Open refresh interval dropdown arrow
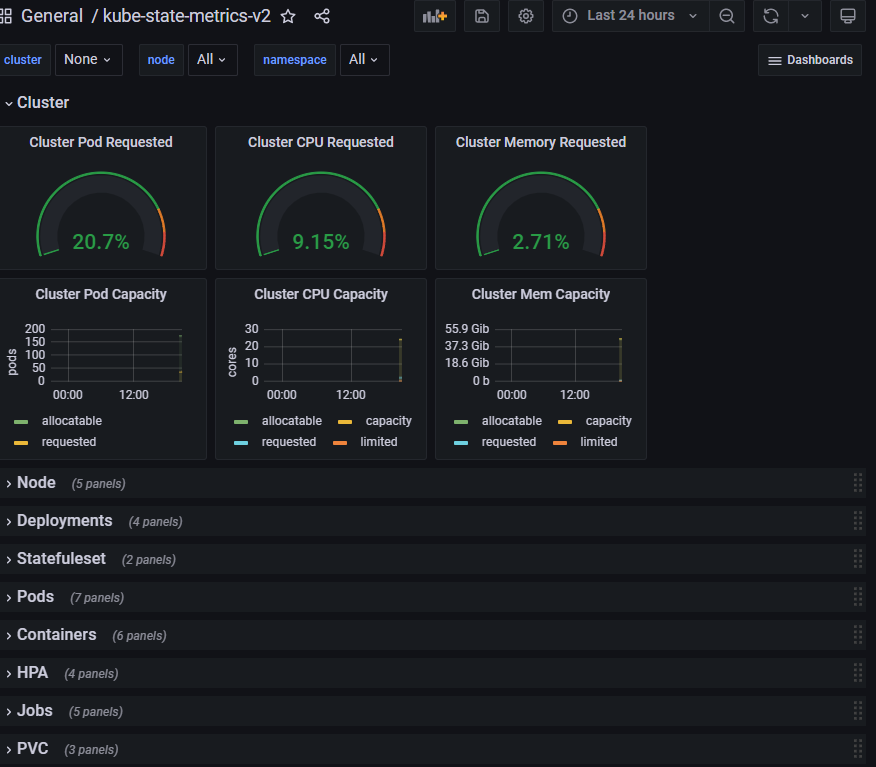Image resolution: width=876 pixels, height=767 pixels. click(805, 16)
